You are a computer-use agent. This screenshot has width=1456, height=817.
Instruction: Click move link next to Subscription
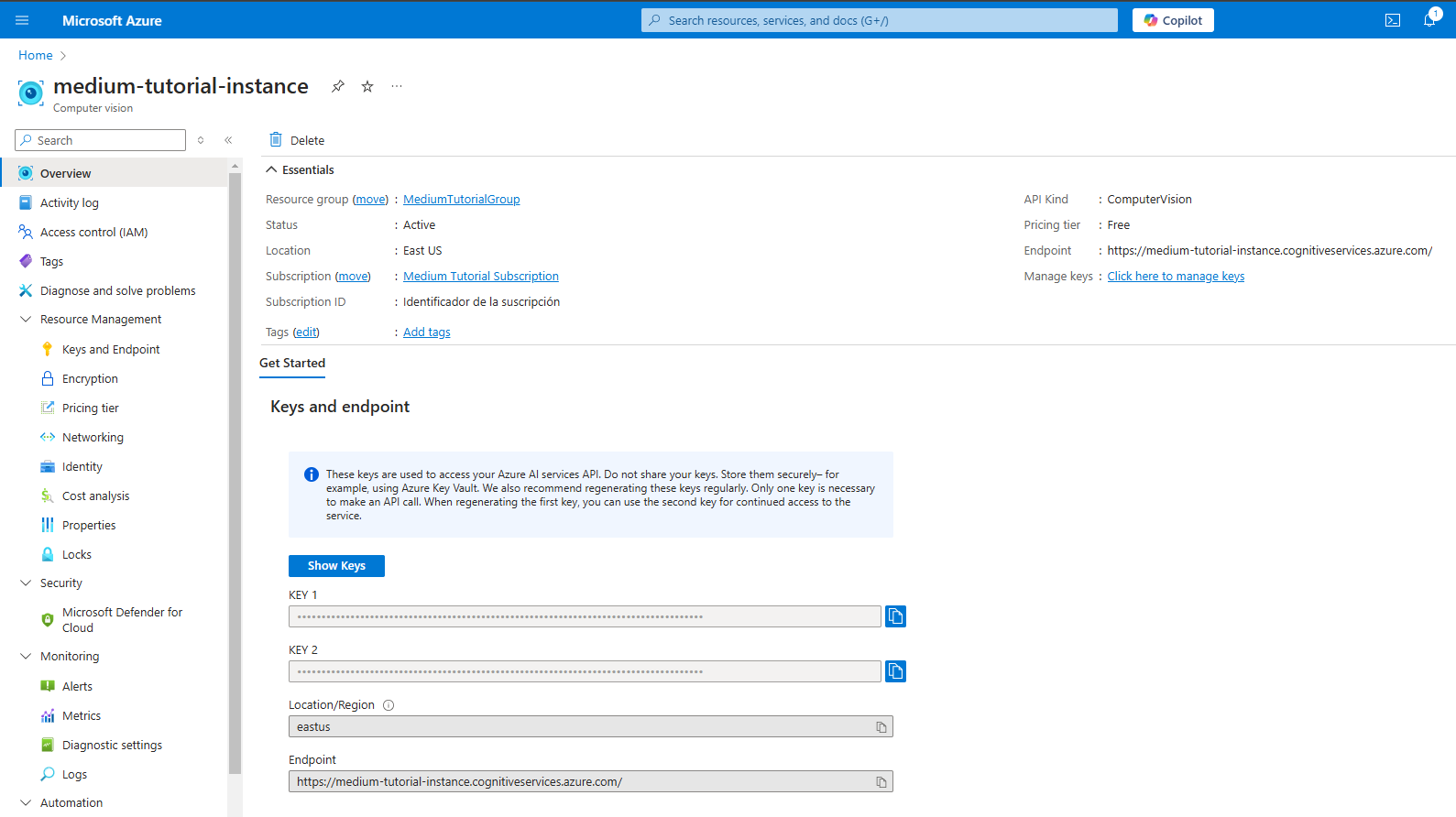(x=353, y=276)
